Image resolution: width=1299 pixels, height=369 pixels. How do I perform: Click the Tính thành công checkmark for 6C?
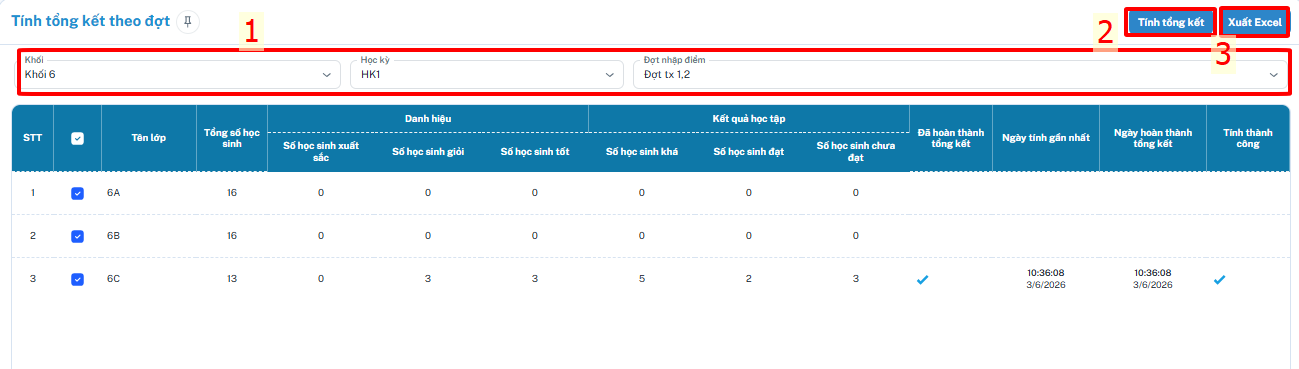[x=1219, y=279]
